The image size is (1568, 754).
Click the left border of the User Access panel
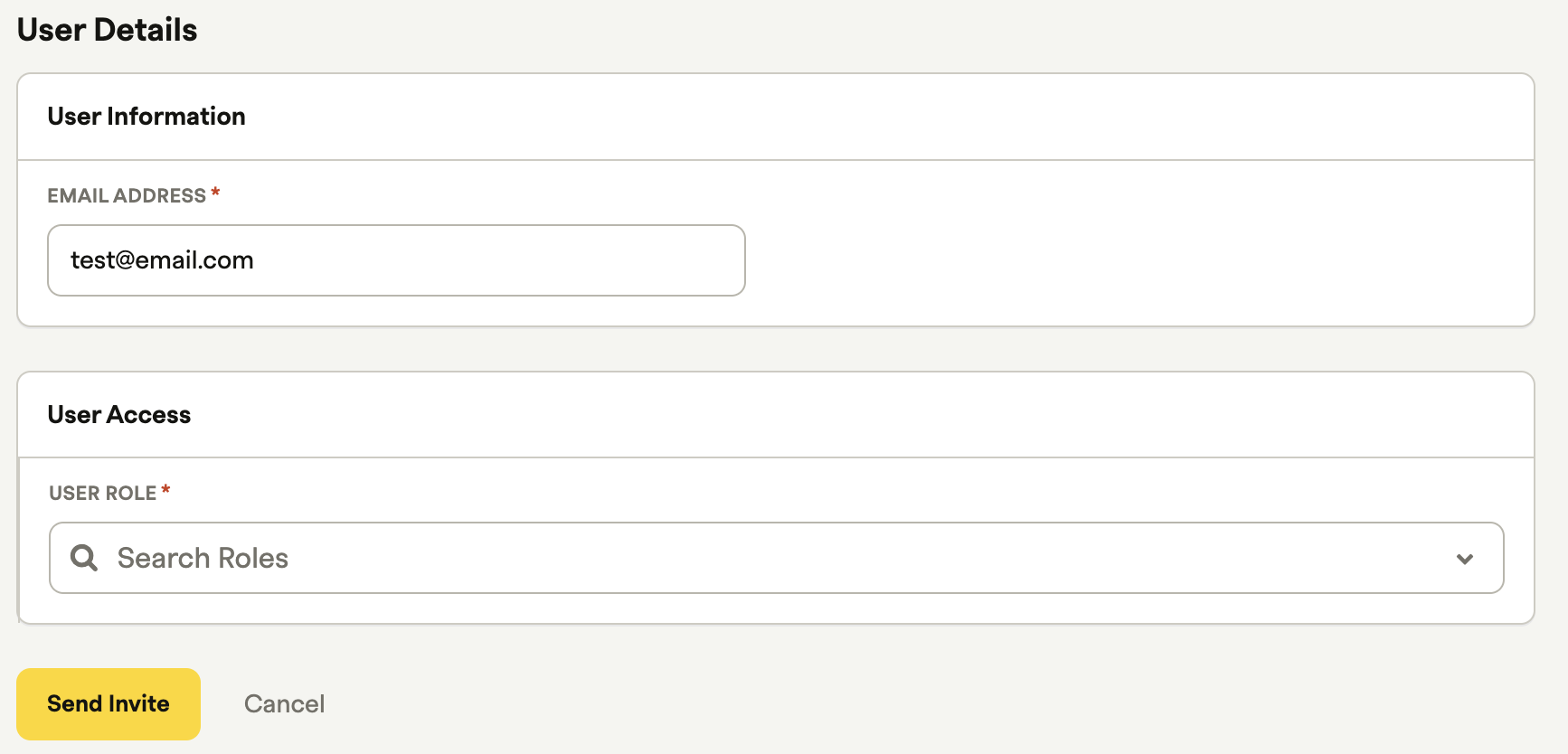click(18, 541)
